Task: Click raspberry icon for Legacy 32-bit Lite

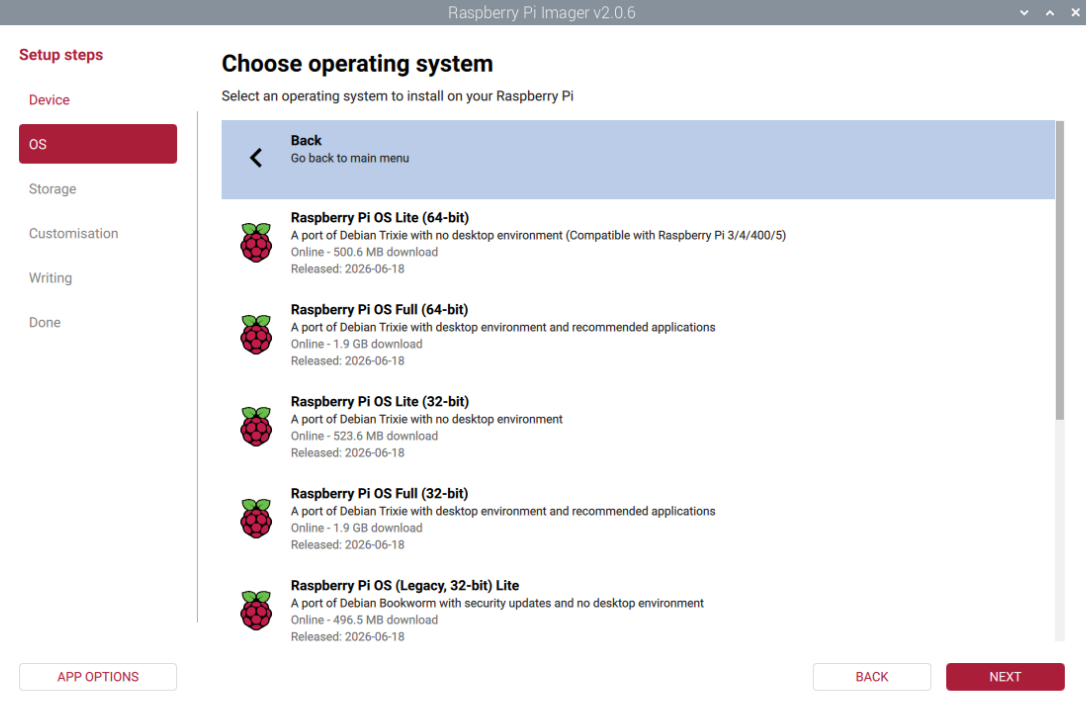Action: [256, 610]
